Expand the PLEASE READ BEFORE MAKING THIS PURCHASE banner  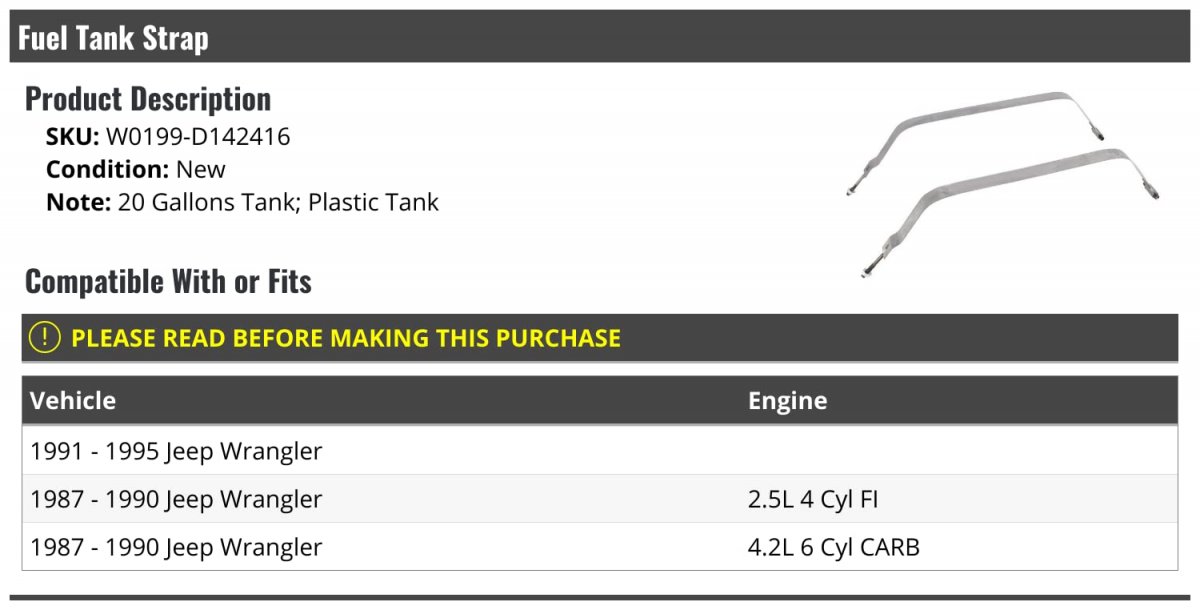coord(346,338)
